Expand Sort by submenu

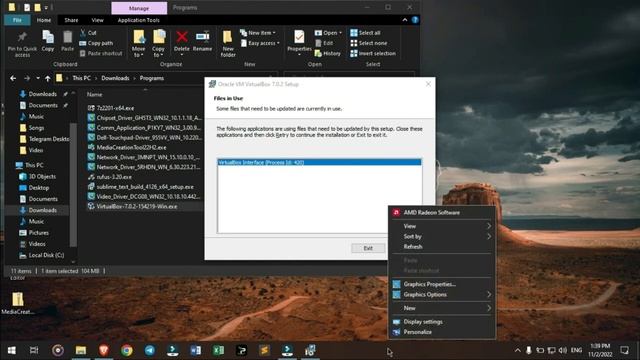click(x=442, y=236)
